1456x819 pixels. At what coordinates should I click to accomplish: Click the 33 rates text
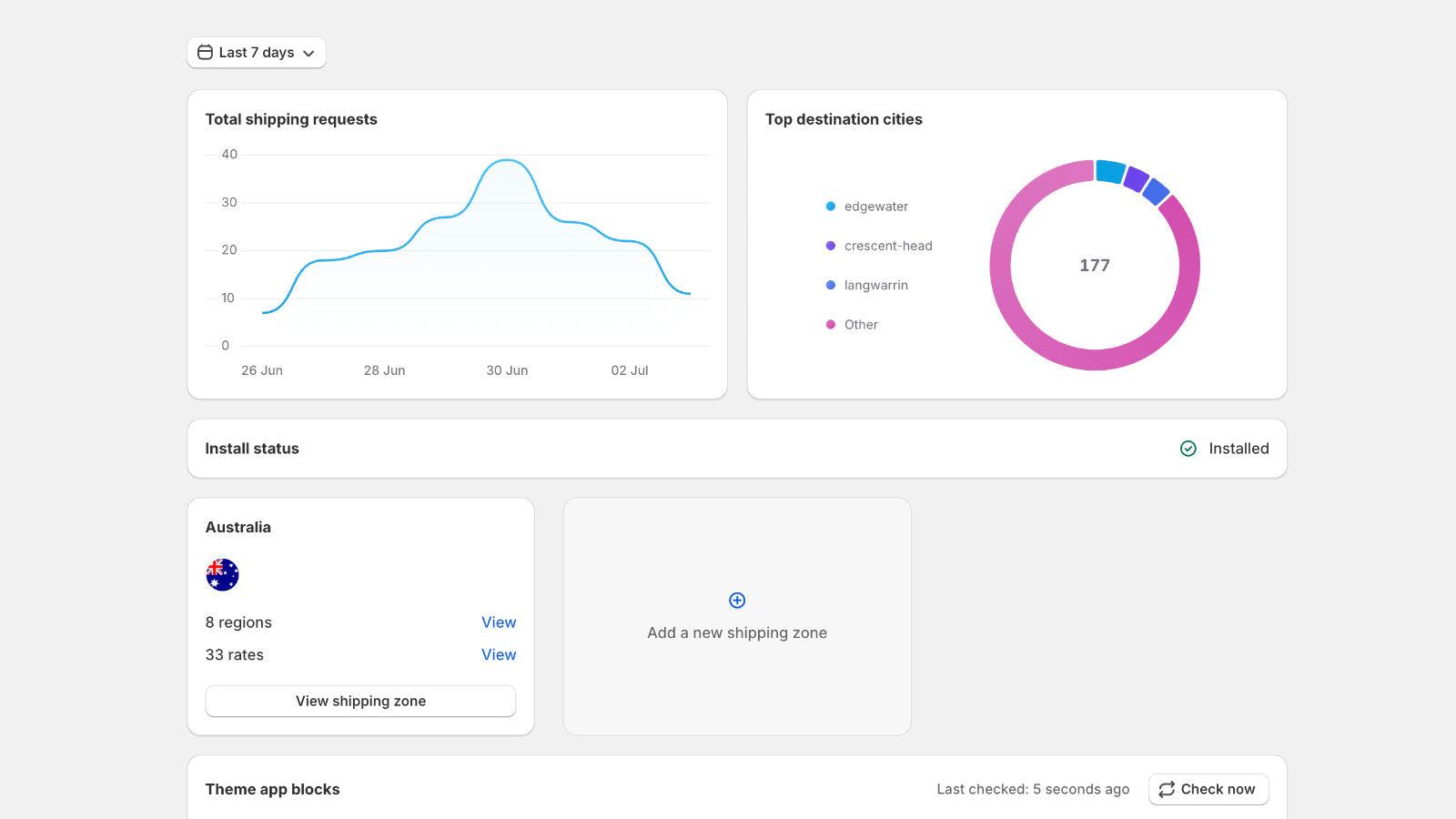(x=235, y=654)
